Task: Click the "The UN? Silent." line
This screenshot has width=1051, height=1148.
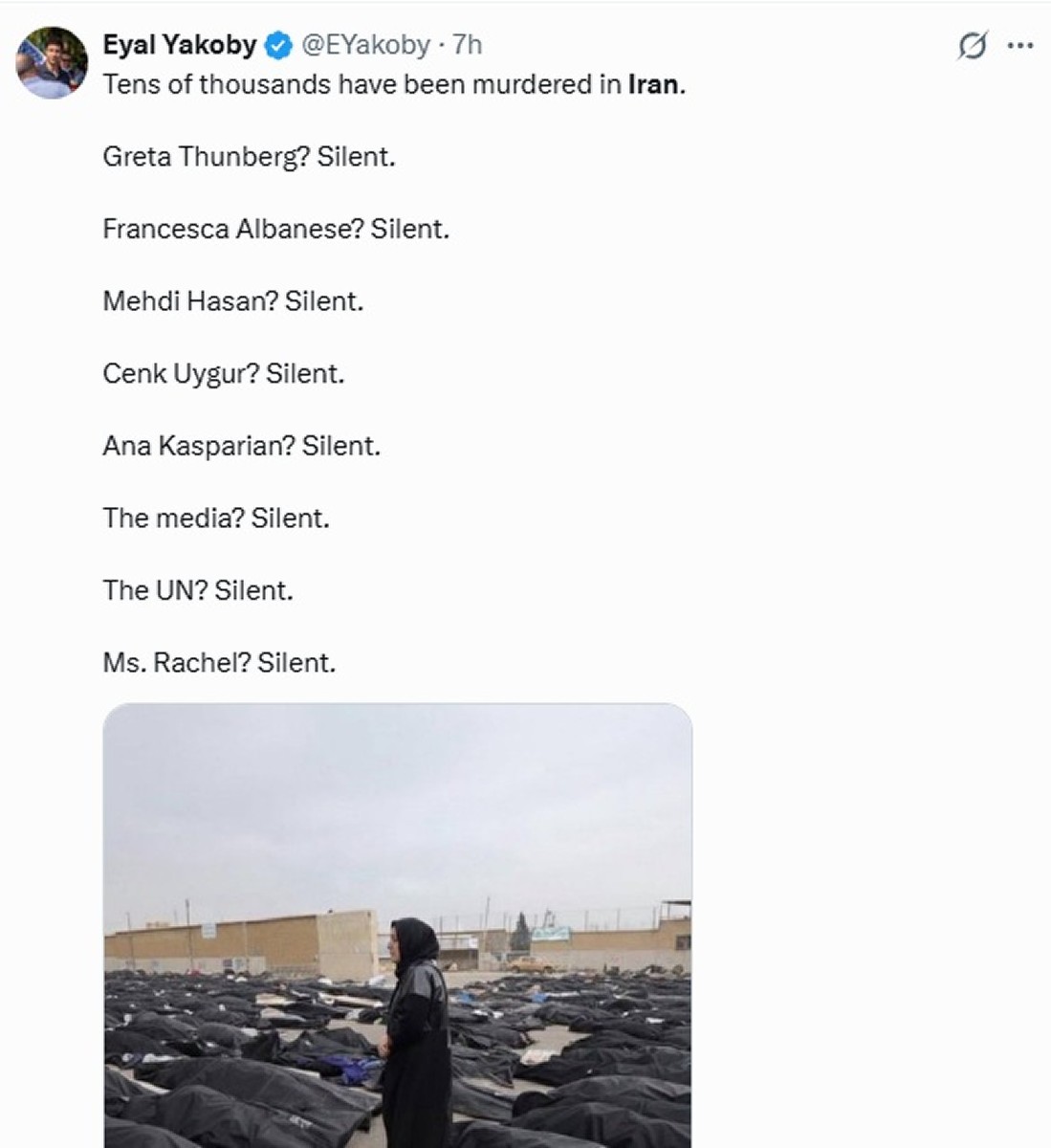Action: coord(197,590)
